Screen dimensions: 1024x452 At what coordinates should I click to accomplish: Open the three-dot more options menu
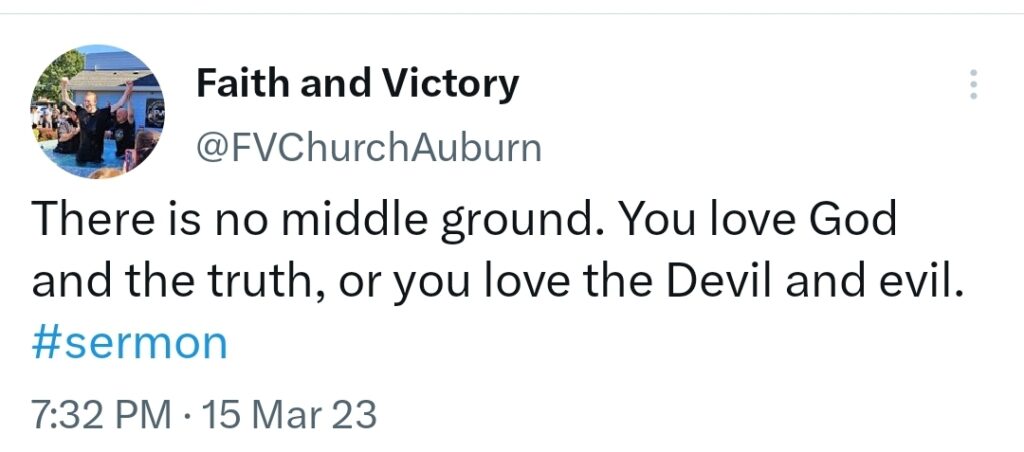[x=974, y=84]
